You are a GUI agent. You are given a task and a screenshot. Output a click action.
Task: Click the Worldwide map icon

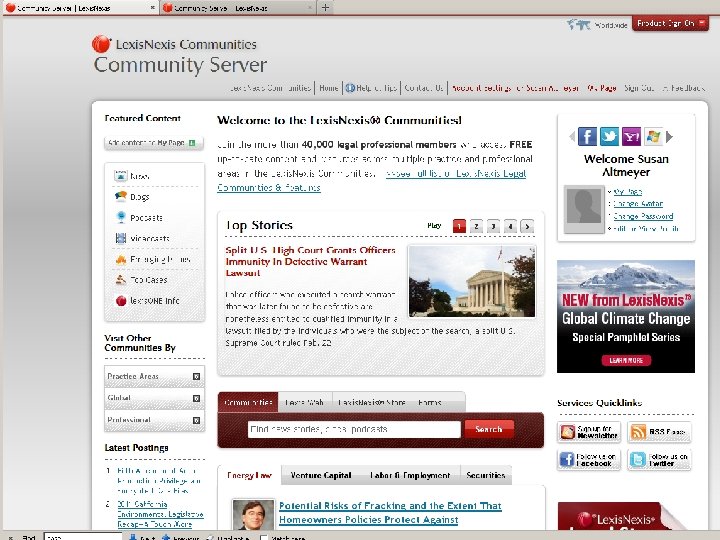578,24
